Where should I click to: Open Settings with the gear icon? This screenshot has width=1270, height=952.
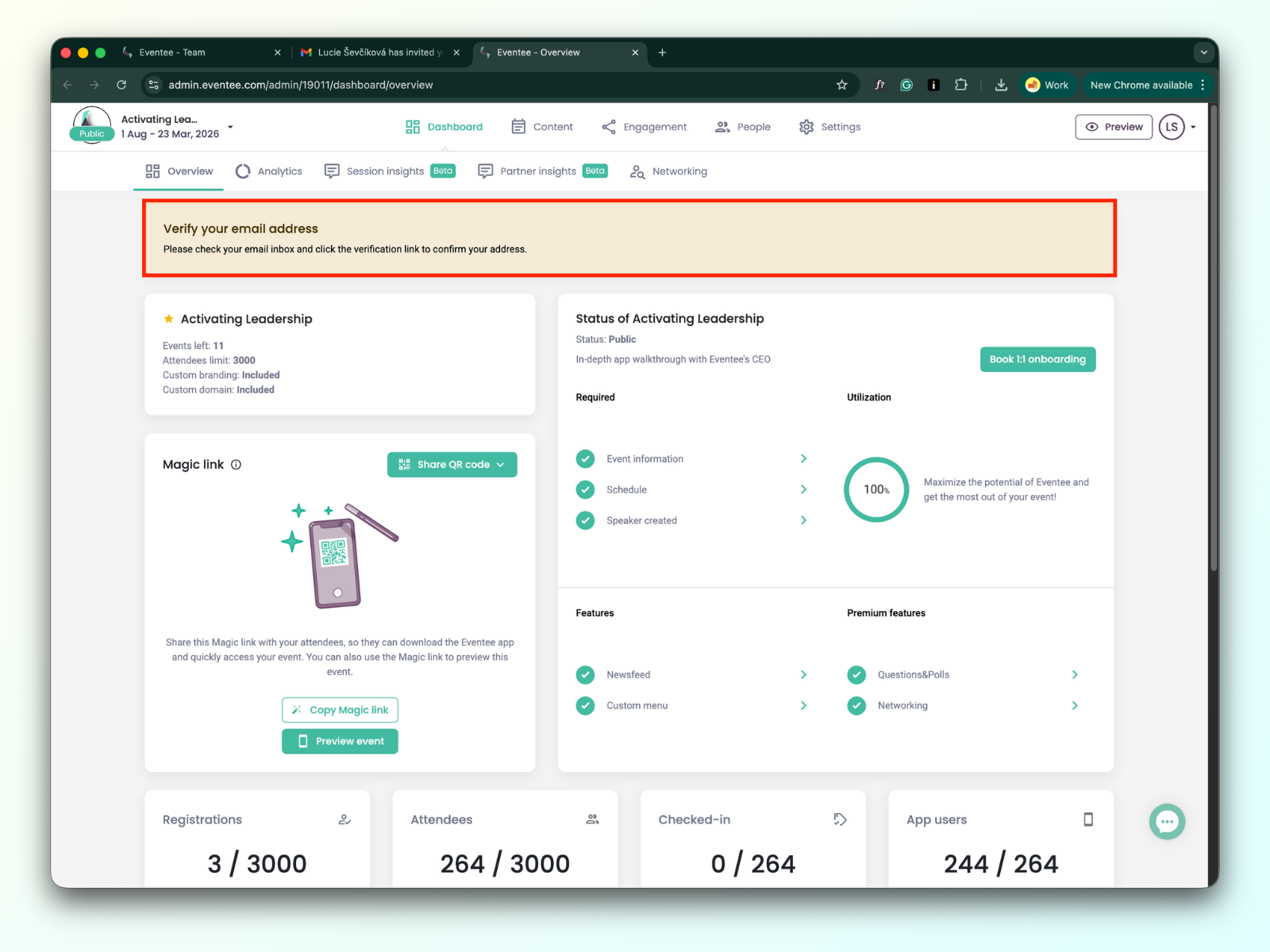point(806,127)
